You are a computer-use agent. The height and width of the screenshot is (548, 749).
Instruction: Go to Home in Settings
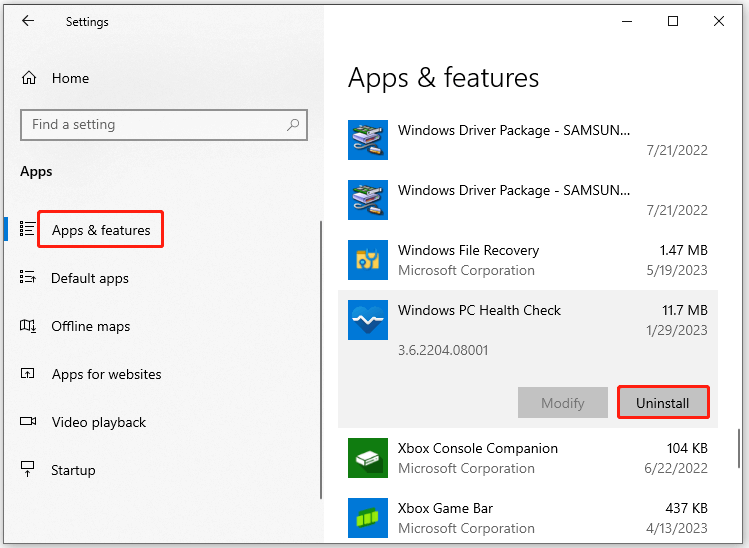pos(70,78)
